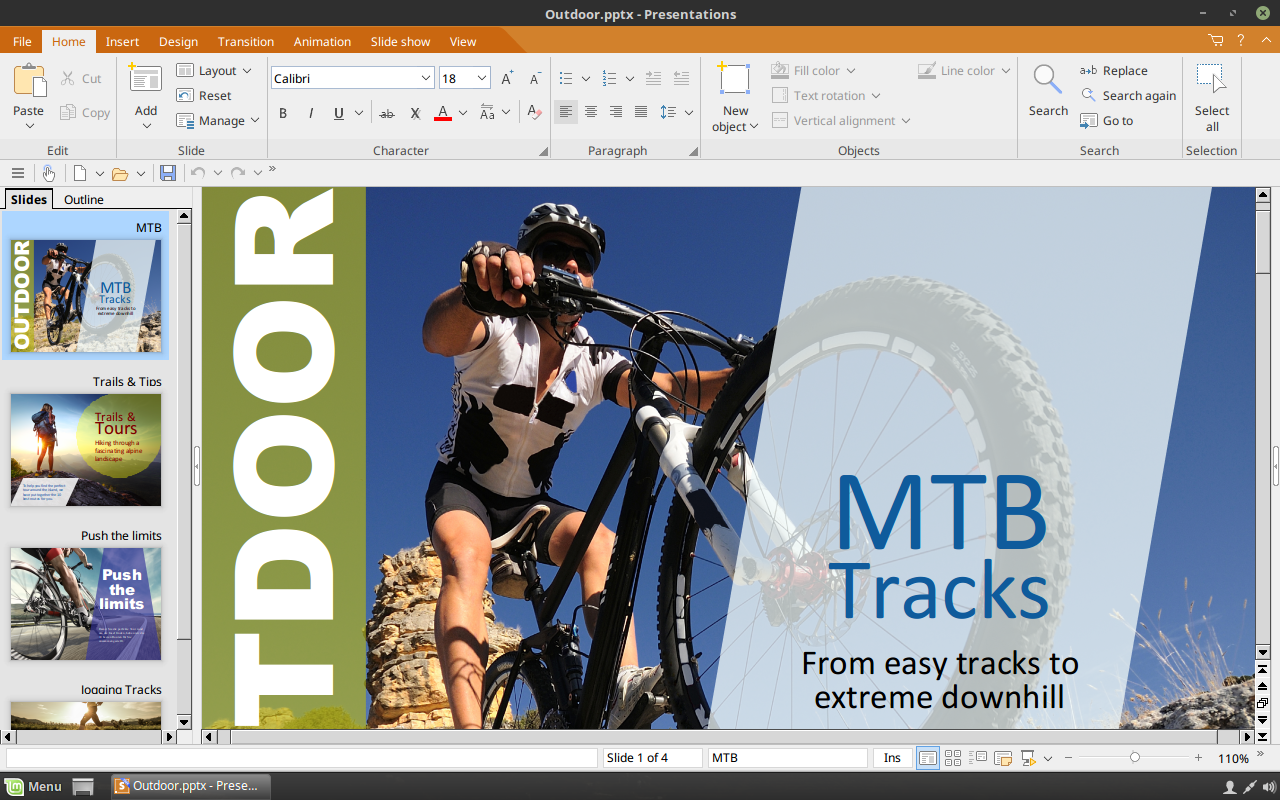The height and width of the screenshot is (800, 1280).
Task: Click the Reset slide button
Action: coord(204,96)
